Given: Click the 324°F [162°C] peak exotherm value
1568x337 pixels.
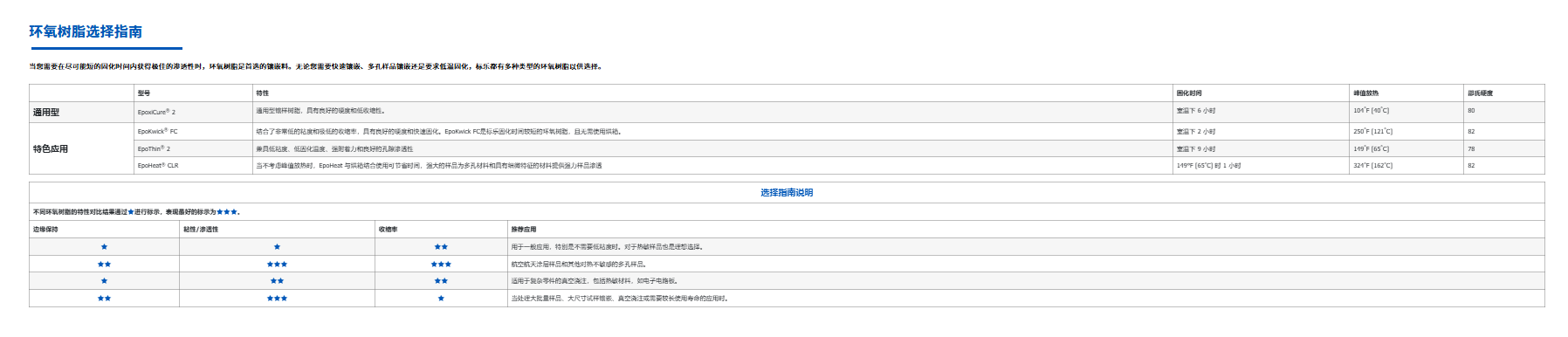Looking at the screenshot, I should point(1372,165).
